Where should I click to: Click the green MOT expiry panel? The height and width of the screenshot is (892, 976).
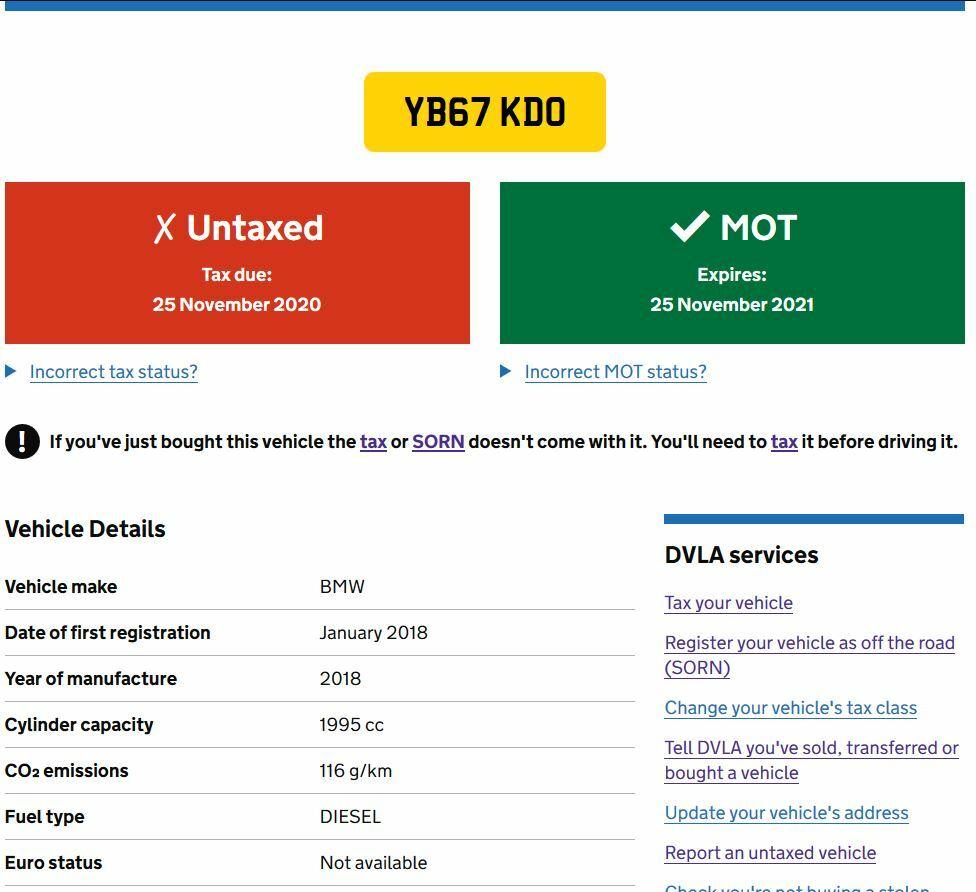[732, 290]
